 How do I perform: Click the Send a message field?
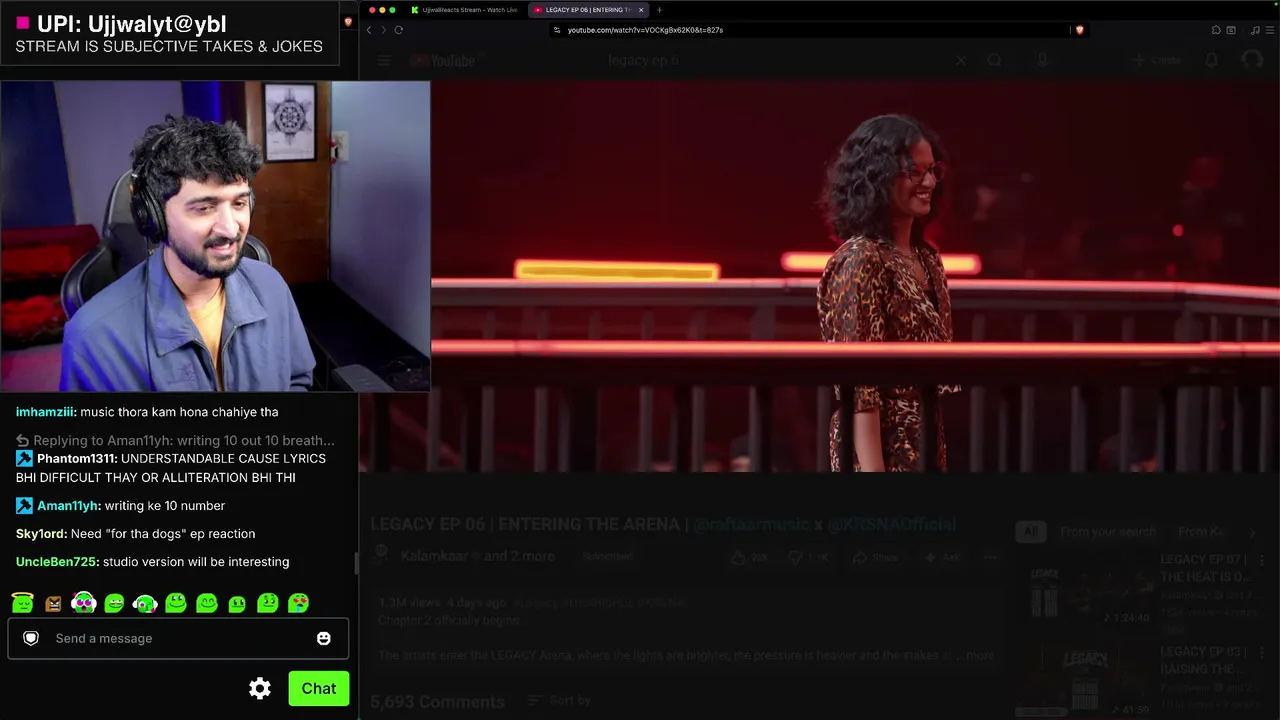178,638
